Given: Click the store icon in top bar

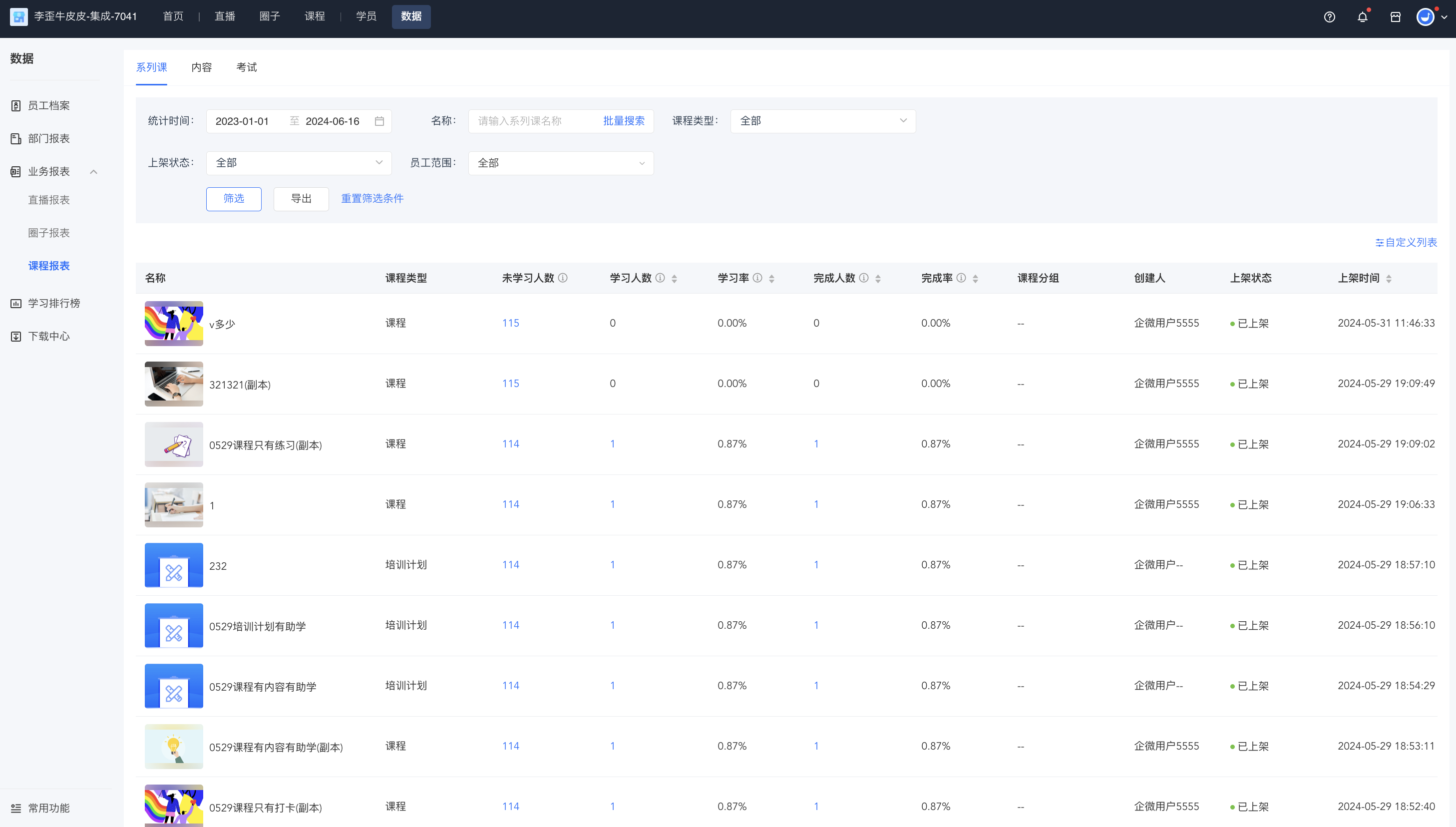Looking at the screenshot, I should click(1395, 17).
